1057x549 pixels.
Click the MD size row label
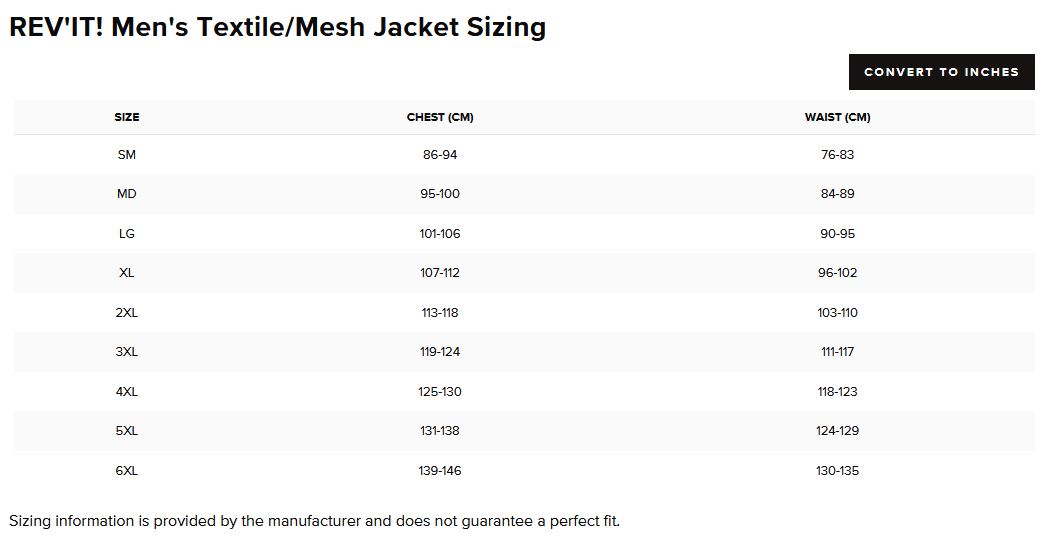[x=127, y=194]
